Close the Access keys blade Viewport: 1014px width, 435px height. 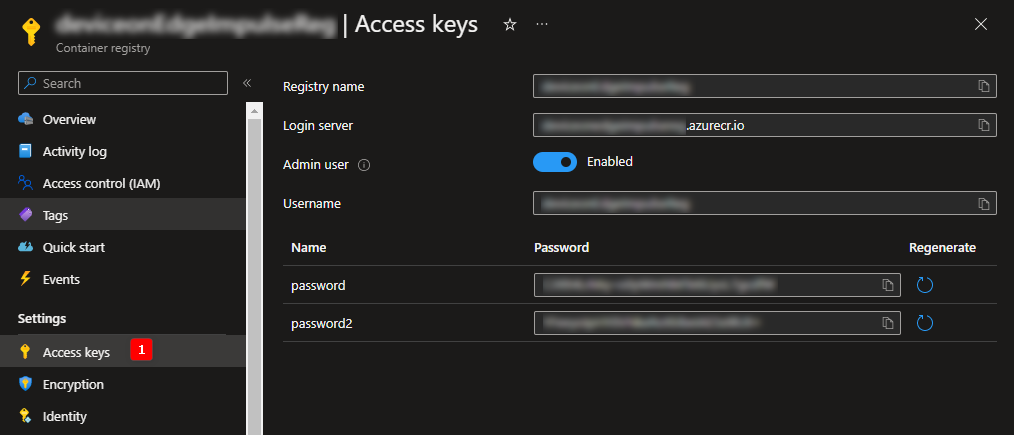point(980,24)
